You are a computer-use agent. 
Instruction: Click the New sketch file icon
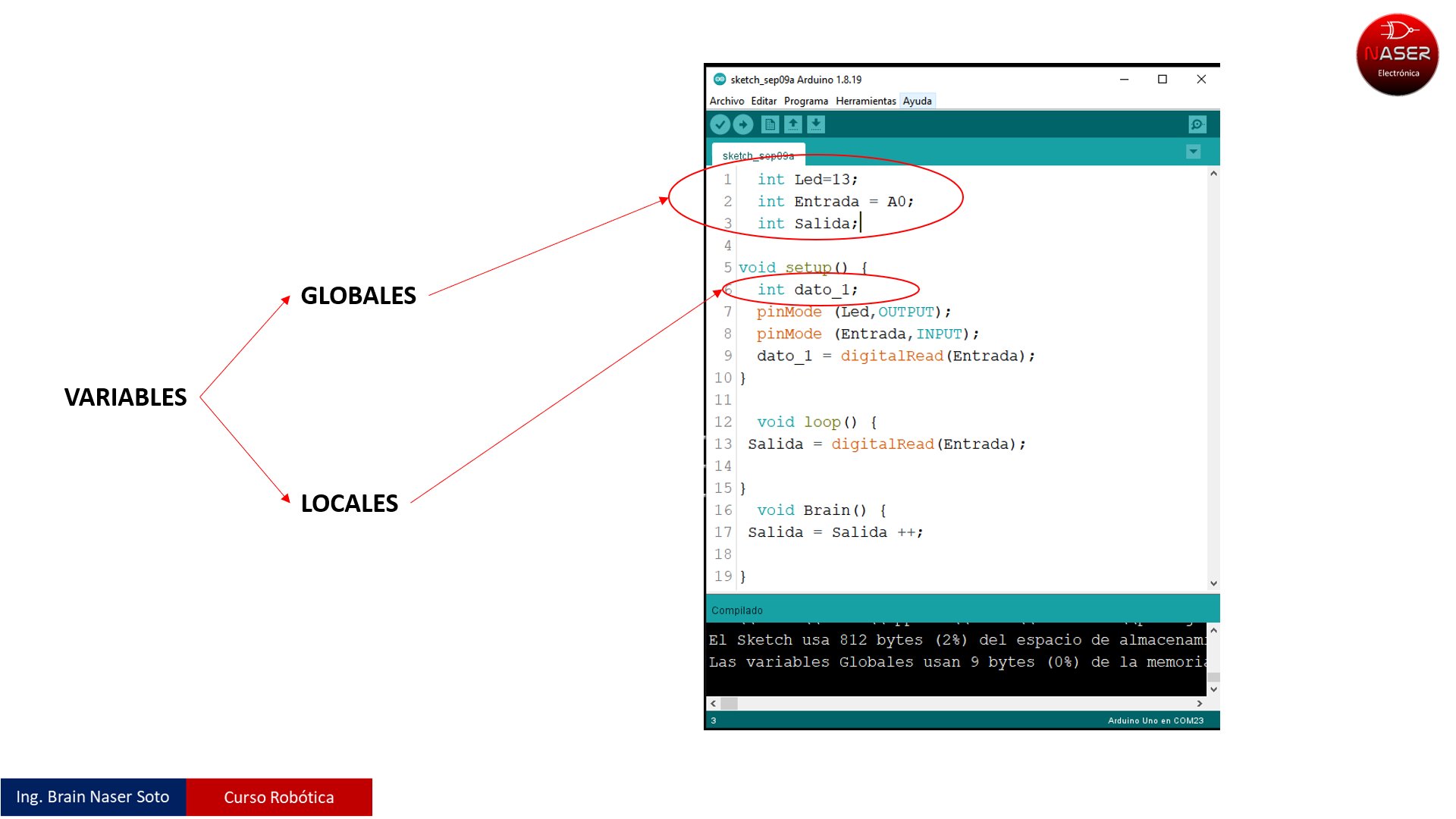point(770,124)
